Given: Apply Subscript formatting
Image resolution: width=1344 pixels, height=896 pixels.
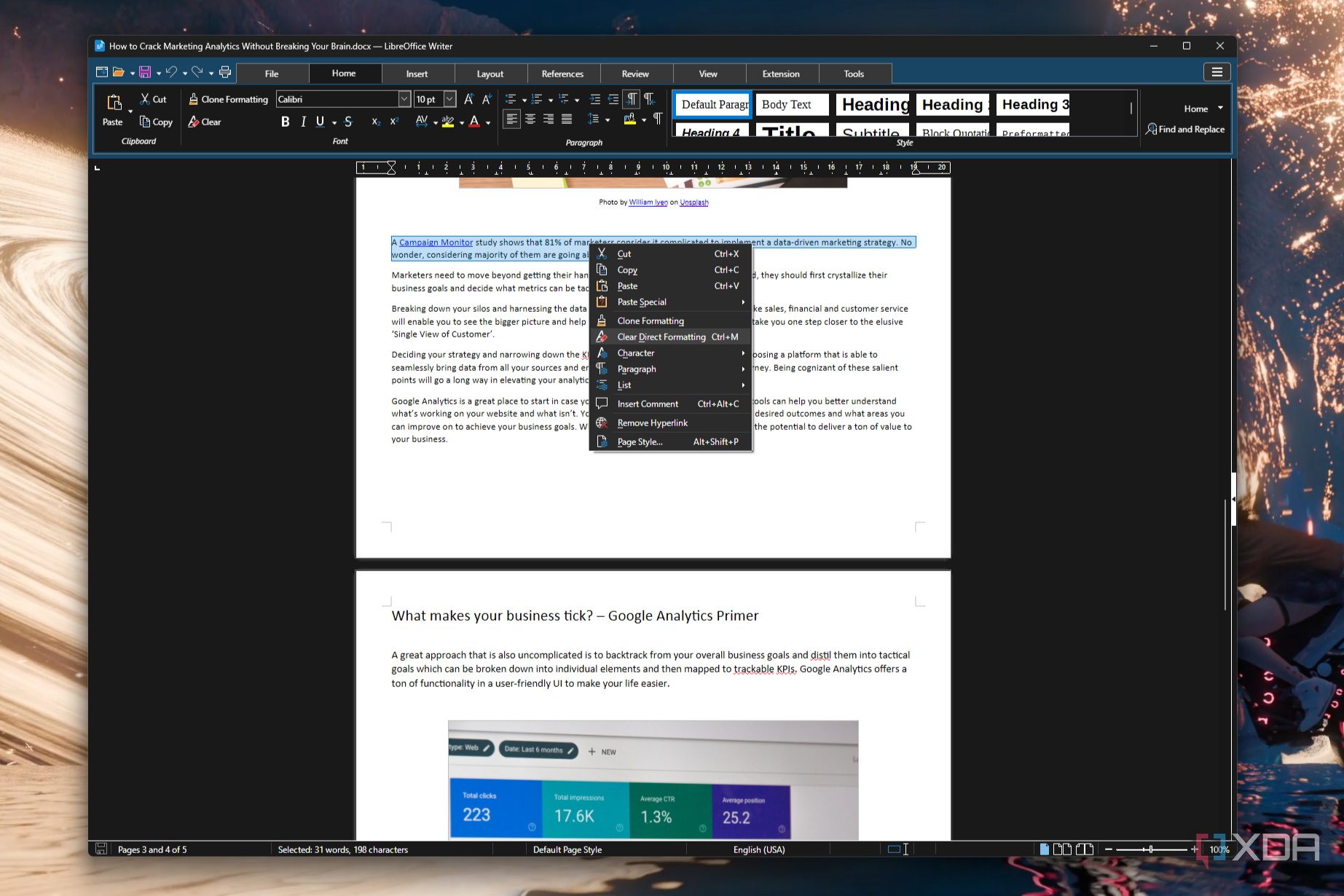Looking at the screenshot, I should pos(376,122).
